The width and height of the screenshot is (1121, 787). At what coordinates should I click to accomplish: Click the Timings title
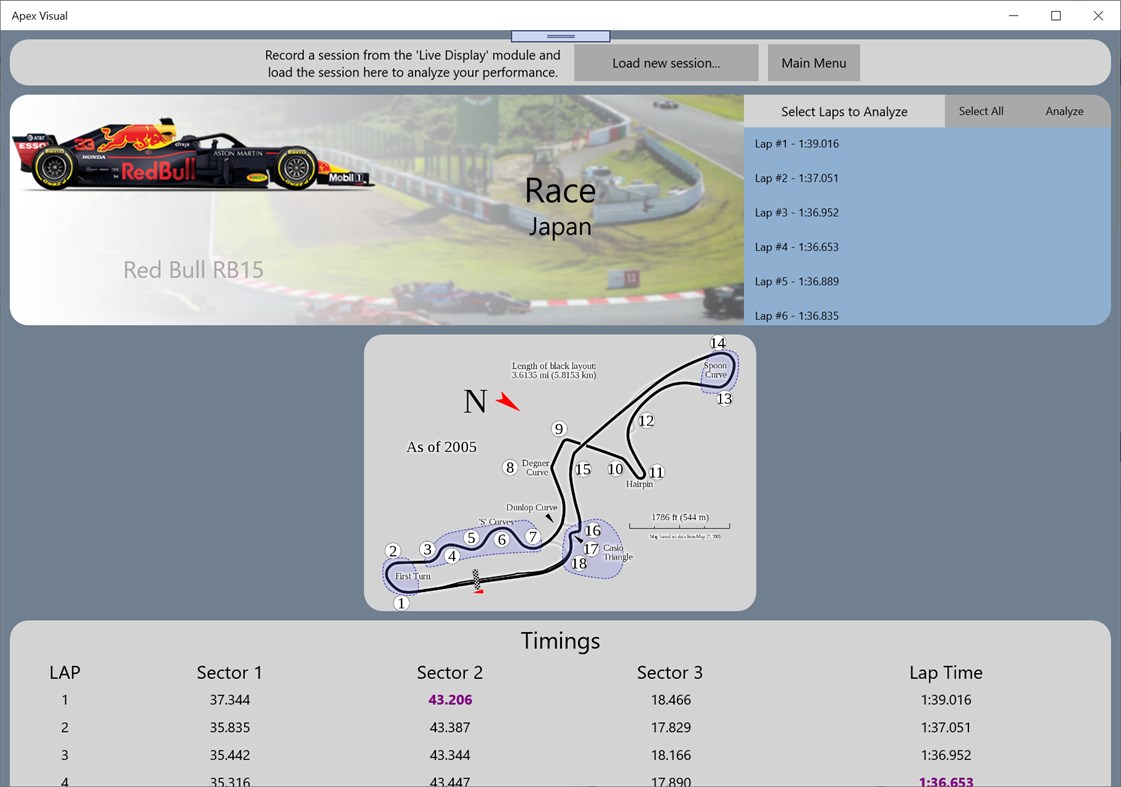click(560, 641)
